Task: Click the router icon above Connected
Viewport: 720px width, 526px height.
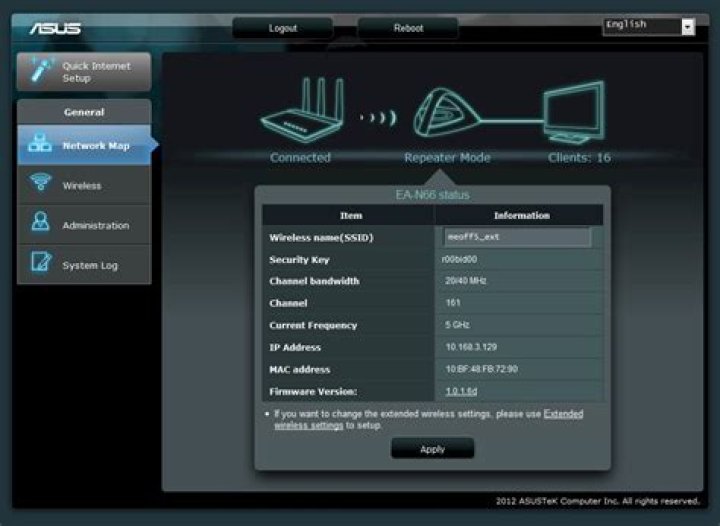Action: click(303, 110)
